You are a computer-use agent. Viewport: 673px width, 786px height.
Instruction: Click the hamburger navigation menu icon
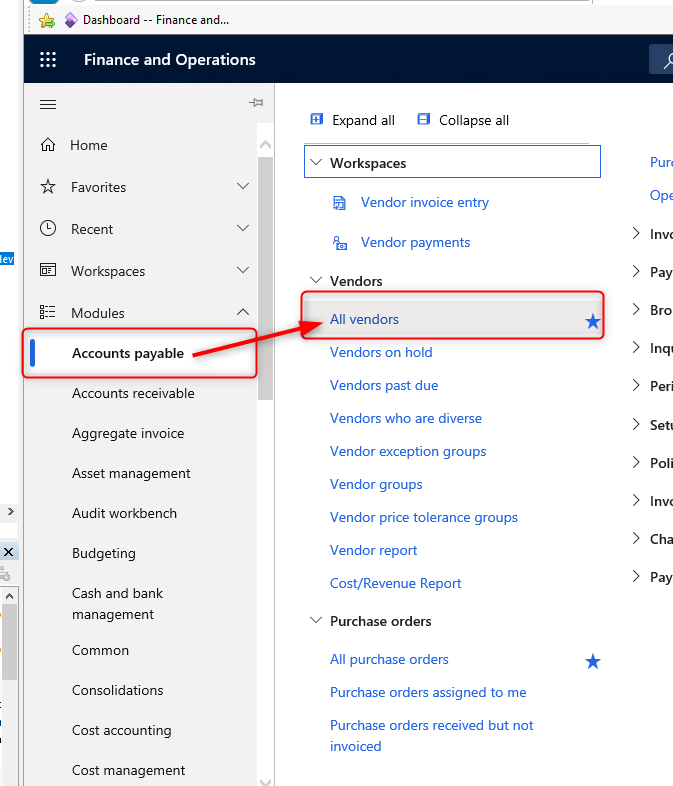tap(48, 104)
